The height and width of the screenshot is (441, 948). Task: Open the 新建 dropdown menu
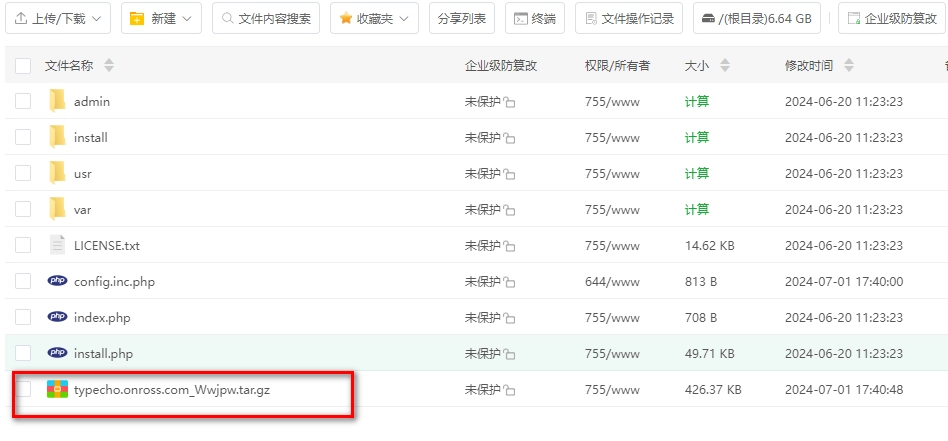[x=161, y=18]
